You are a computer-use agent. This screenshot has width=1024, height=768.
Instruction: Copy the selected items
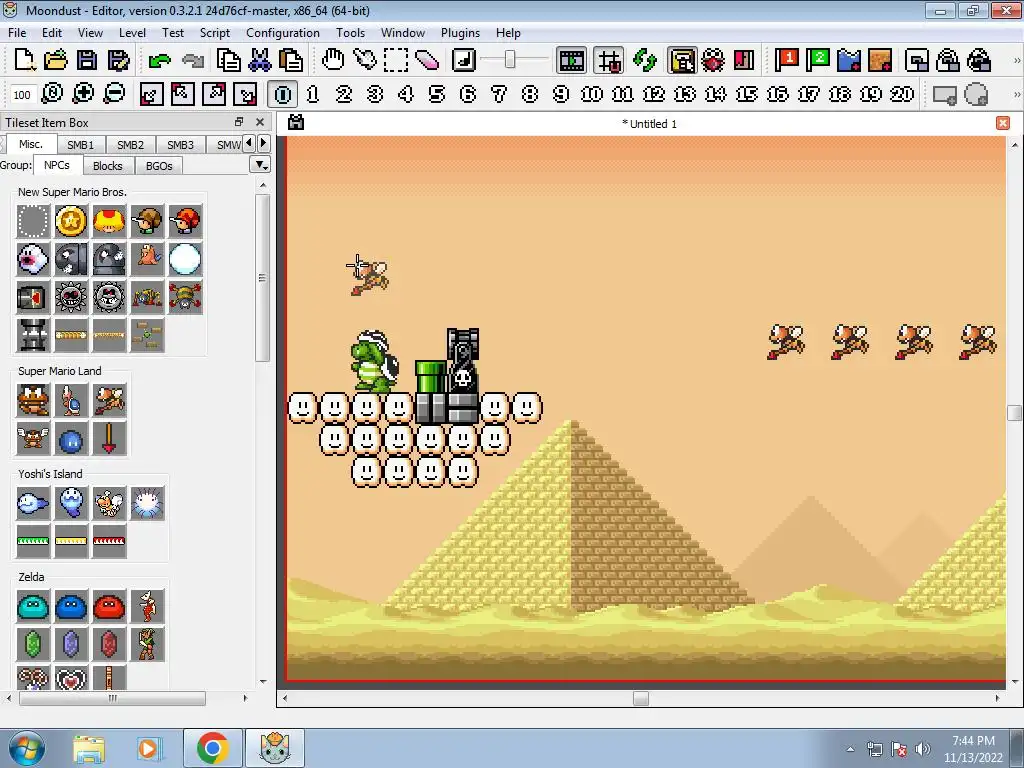228,60
